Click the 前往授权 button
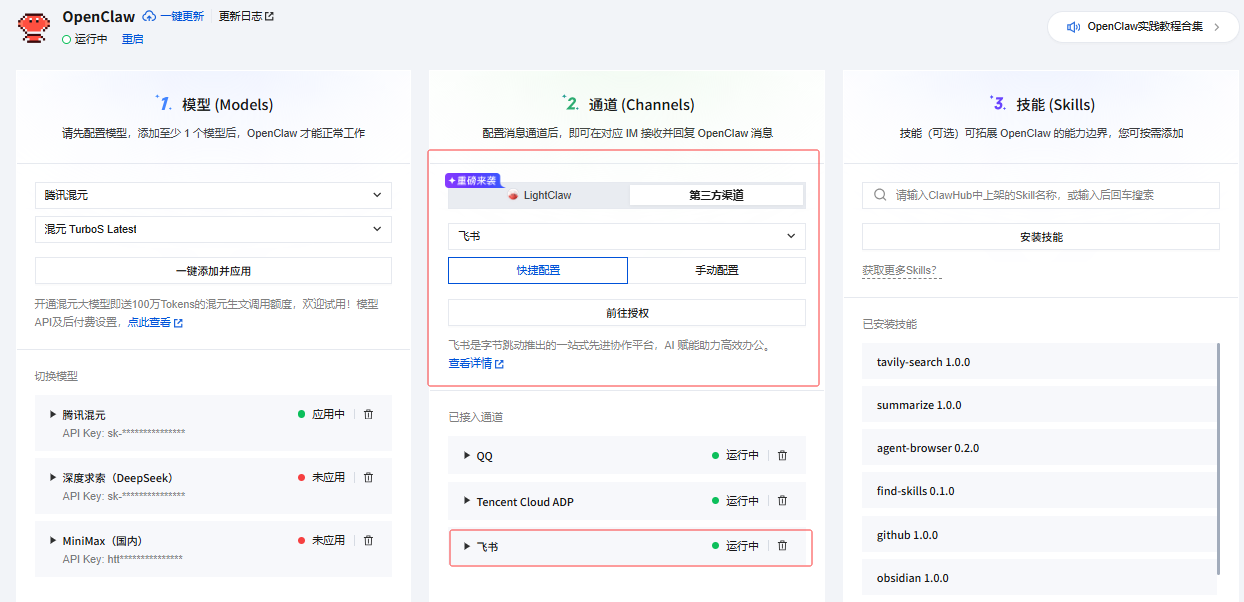 [627, 312]
